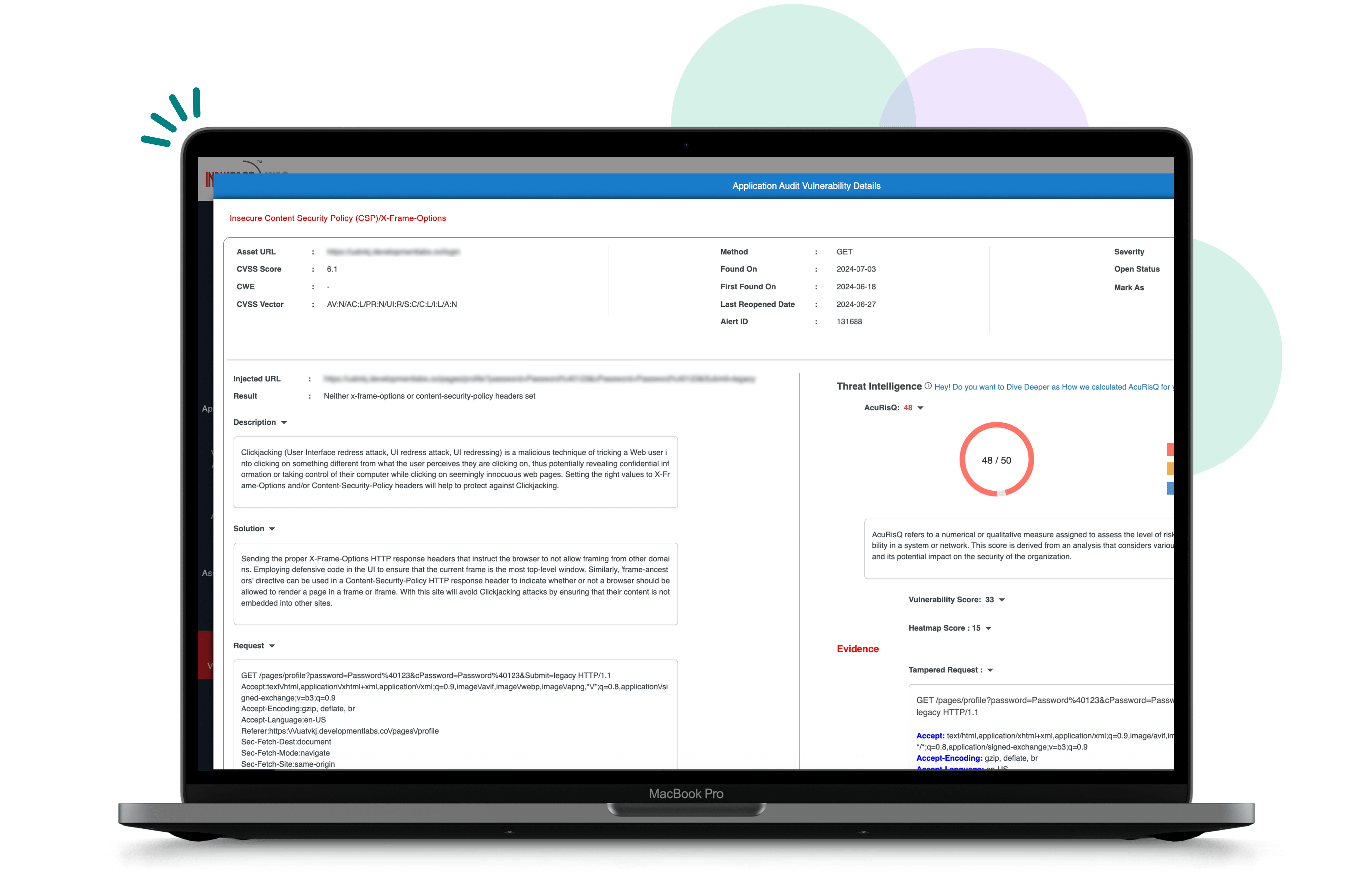Click the Threat Intelligence heading
The height and width of the screenshot is (872, 1372).
click(x=878, y=386)
